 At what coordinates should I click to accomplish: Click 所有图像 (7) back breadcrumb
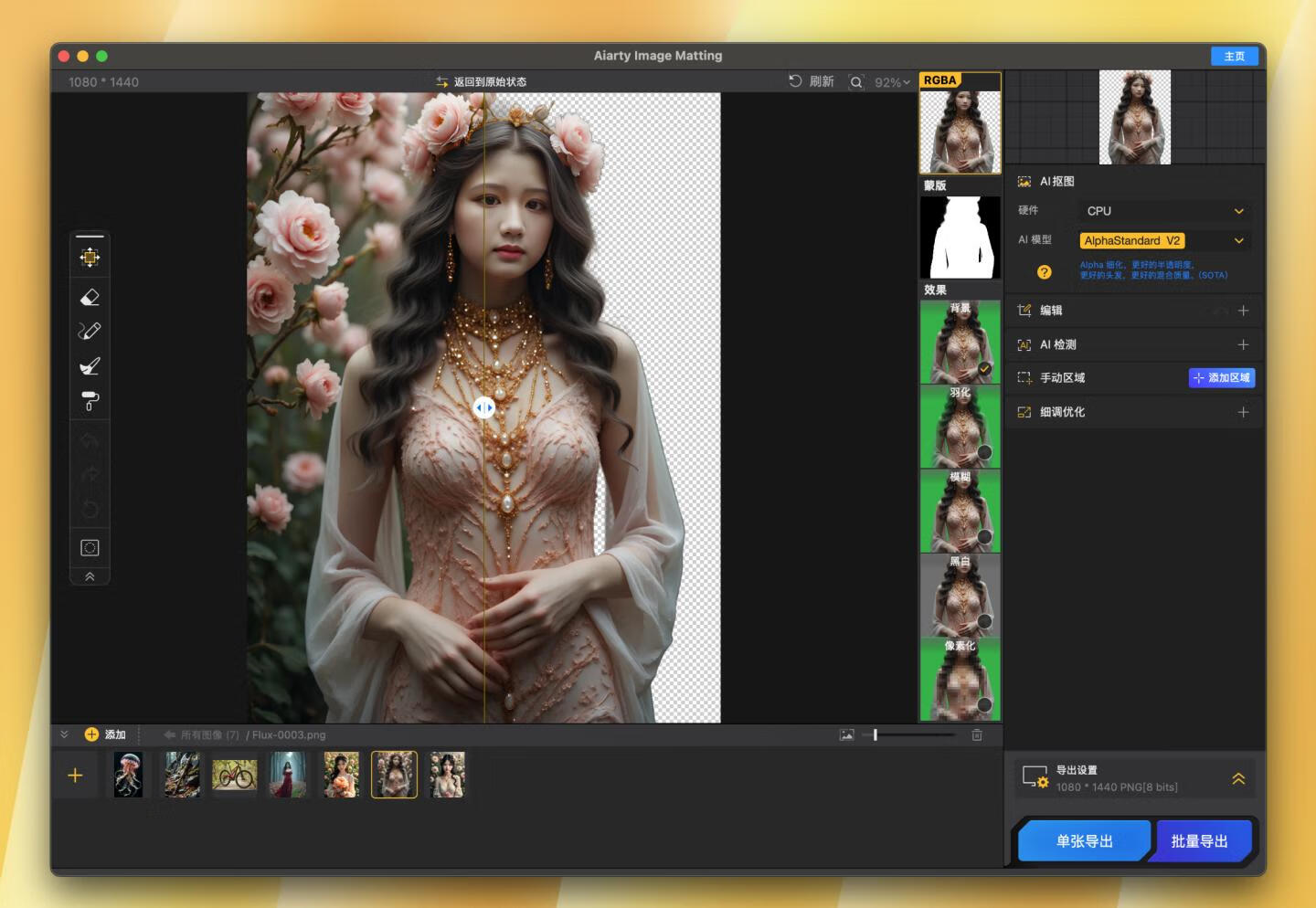tap(201, 734)
